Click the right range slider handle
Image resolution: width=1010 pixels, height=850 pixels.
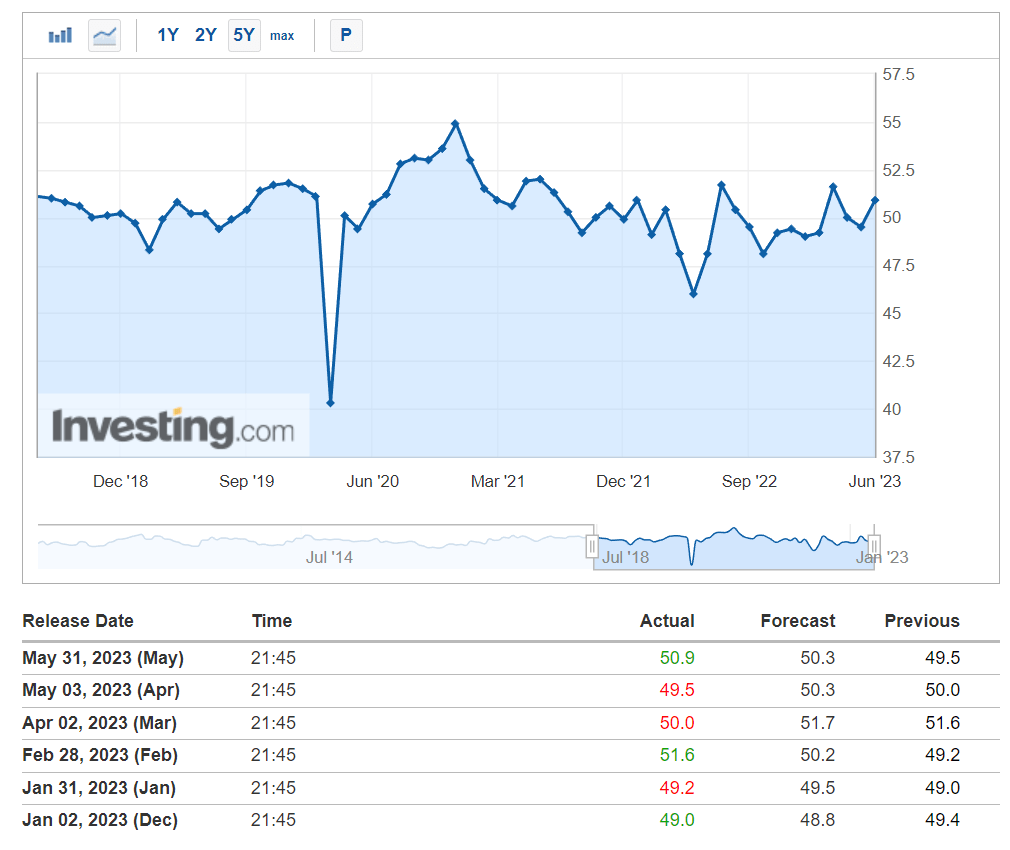click(x=874, y=547)
